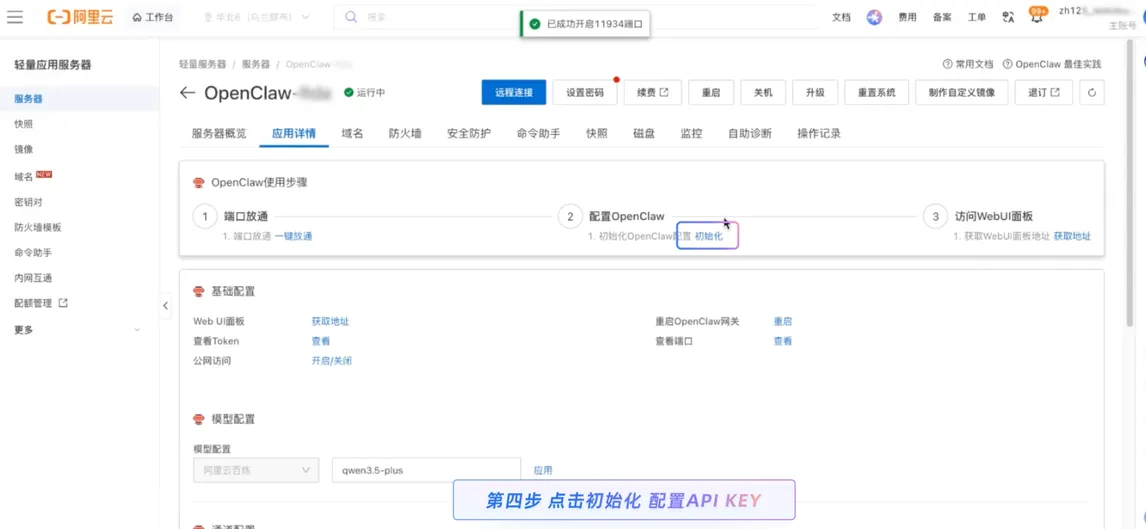Click 费用 in the top bar
The image size is (1146, 529).
[x=907, y=18]
